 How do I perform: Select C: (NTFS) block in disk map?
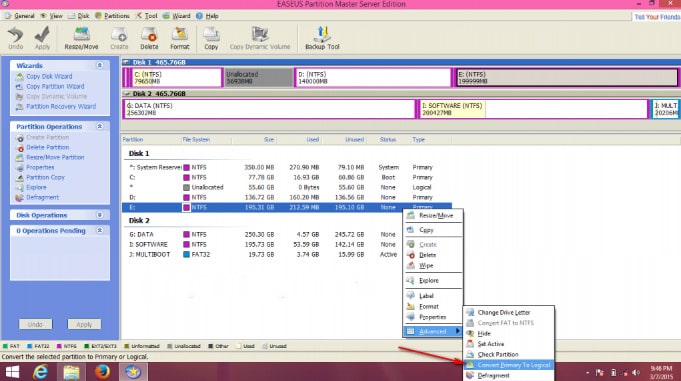176,77
